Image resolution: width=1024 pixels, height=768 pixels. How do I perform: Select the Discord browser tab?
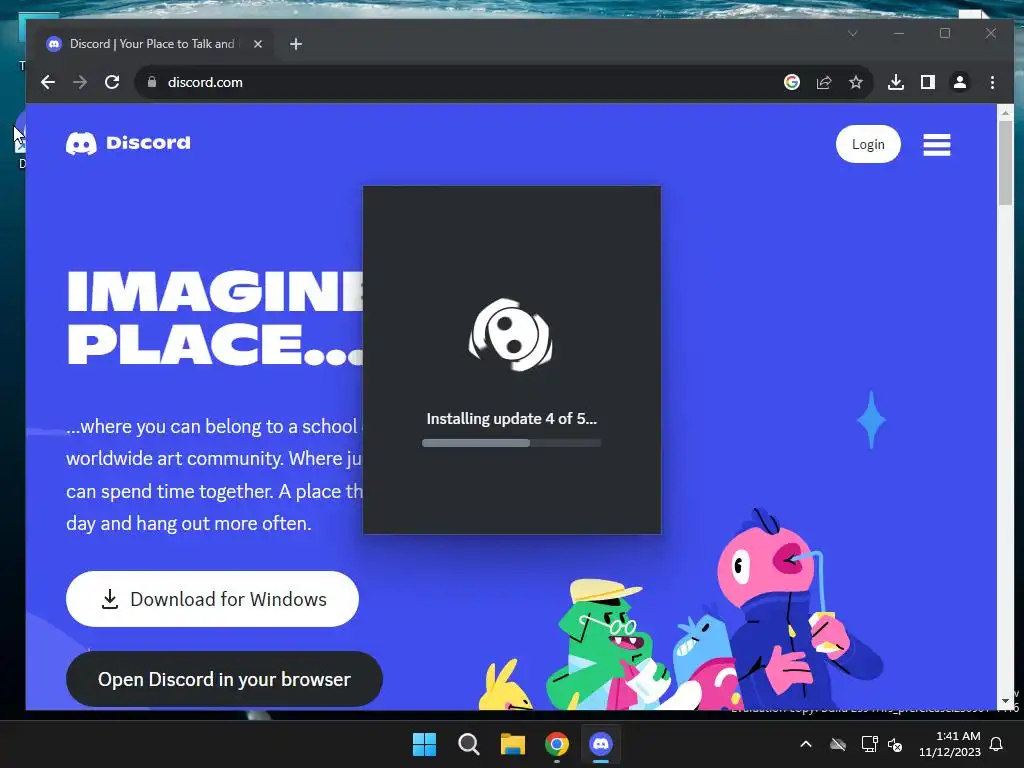pos(153,44)
